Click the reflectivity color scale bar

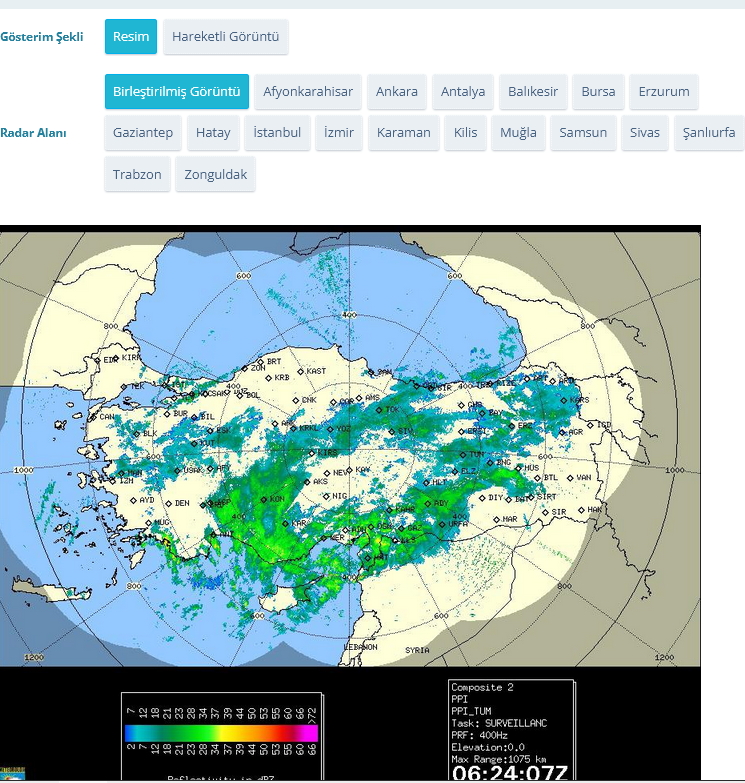tap(221, 733)
